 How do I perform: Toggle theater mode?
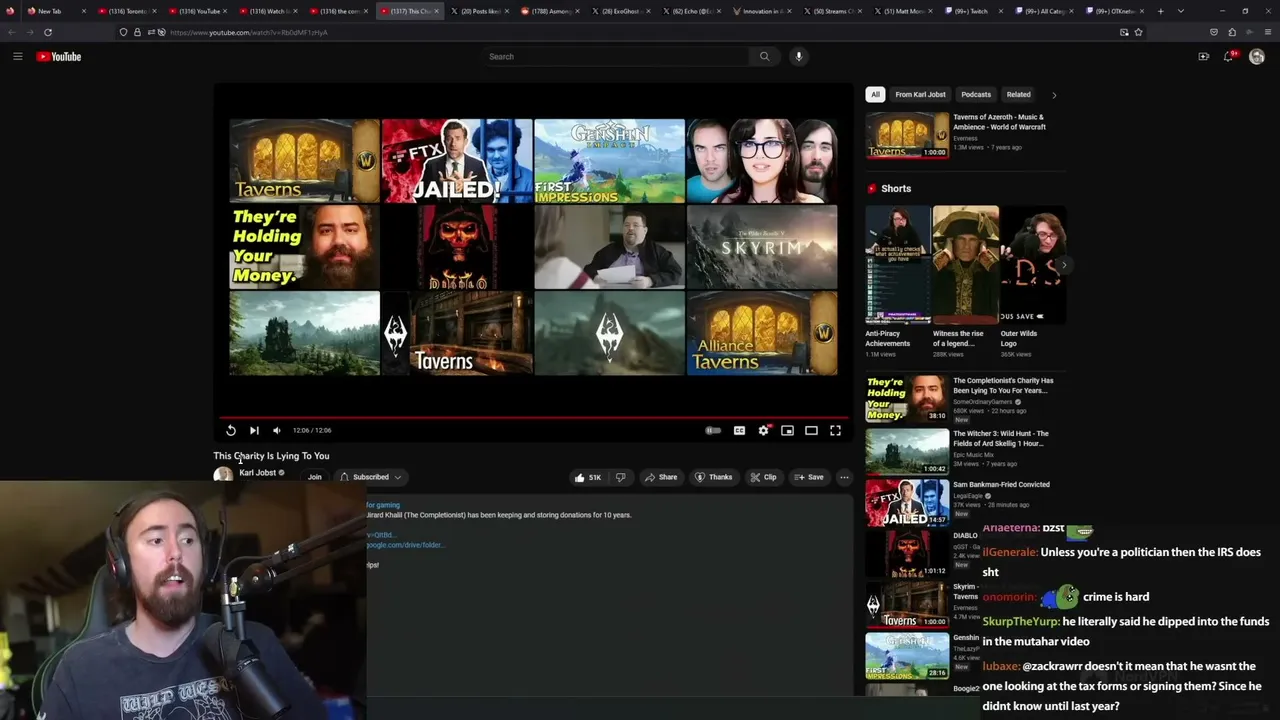pyautogui.click(x=812, y=430)
